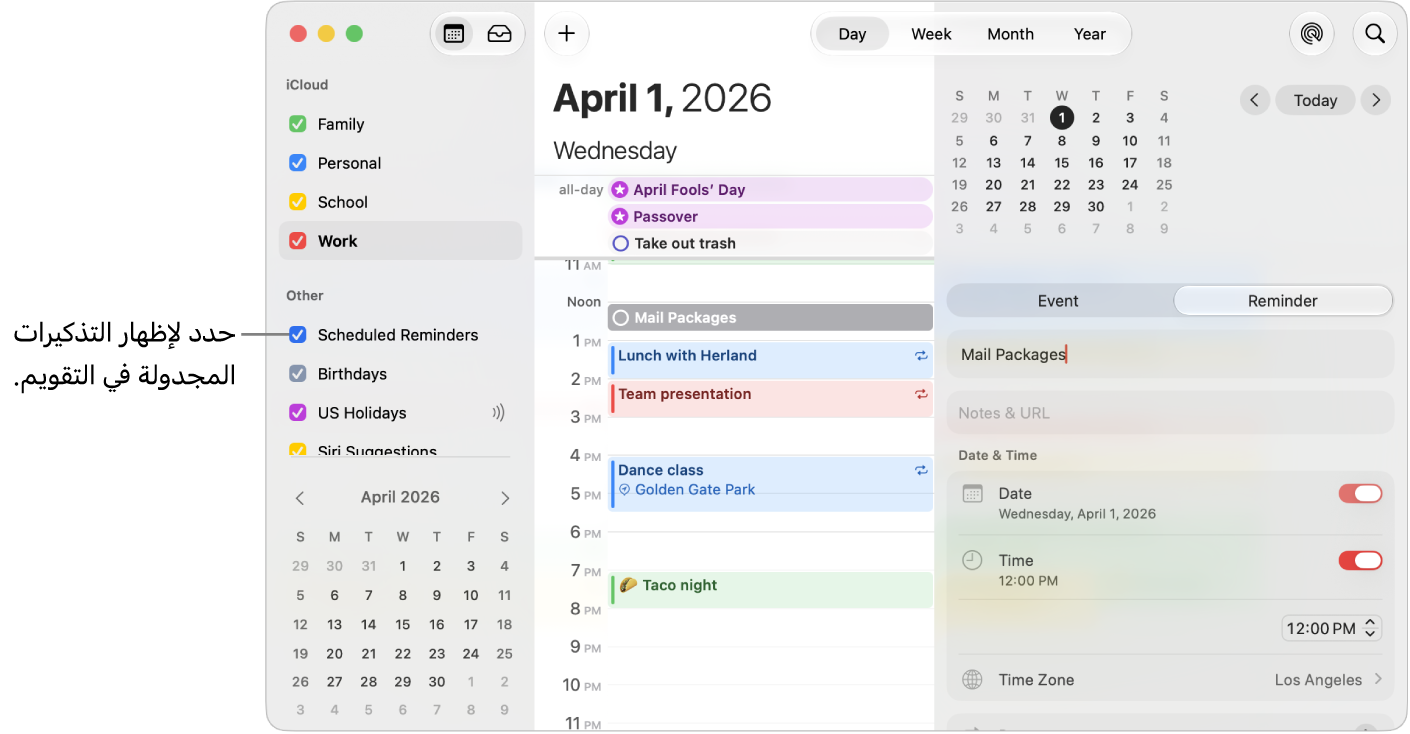1410x734 pixels.
Task: Click the clock icon beside Time
Action: pyautogui.click(x=972, y=561)
